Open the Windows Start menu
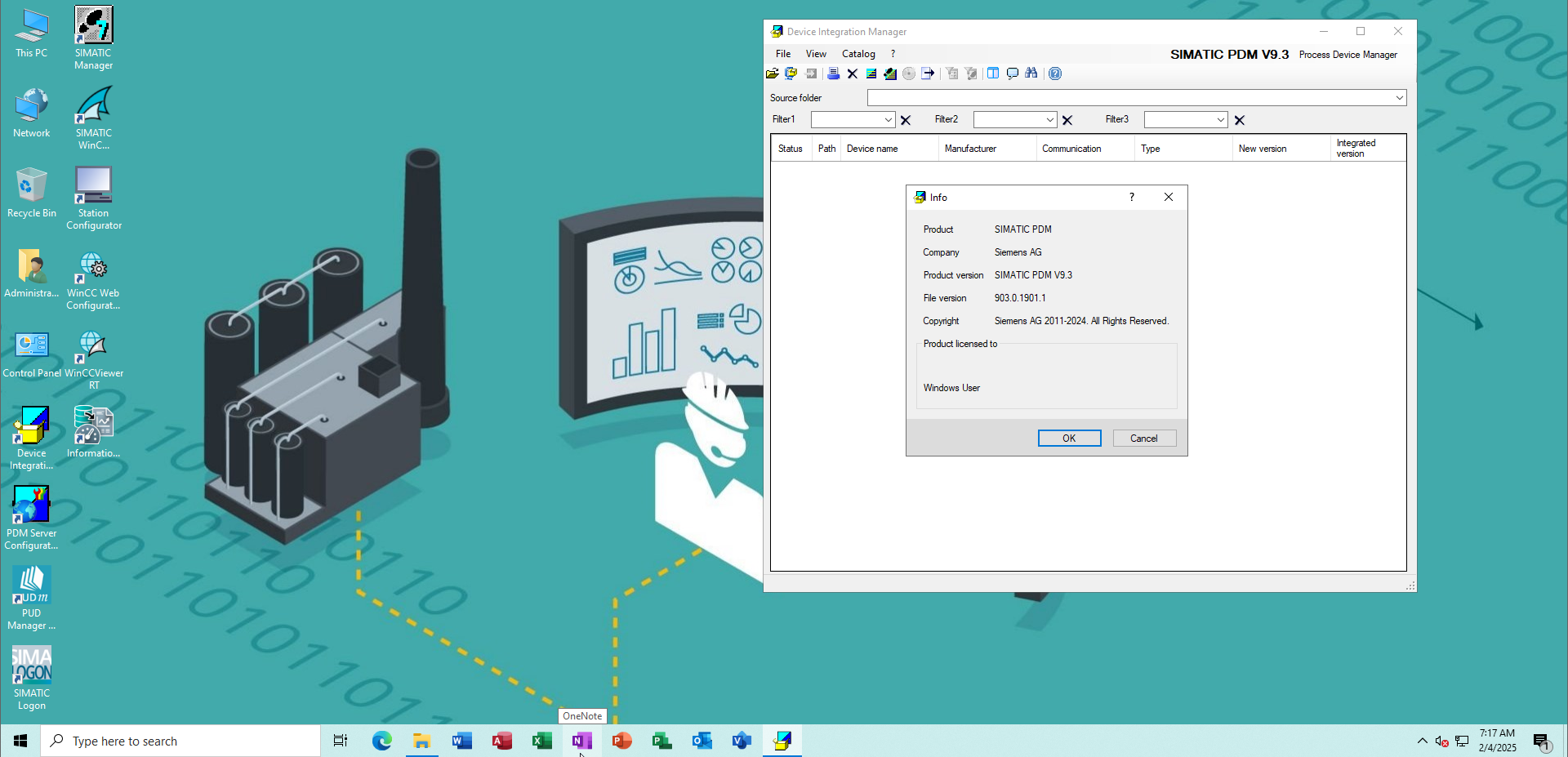Screen dimensions: 1568x757 click(x=20, y=741)
